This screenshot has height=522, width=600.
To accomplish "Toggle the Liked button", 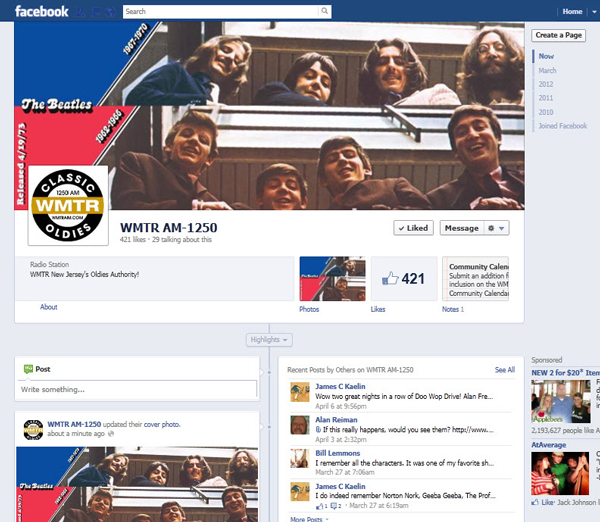I will coord(413,228).
